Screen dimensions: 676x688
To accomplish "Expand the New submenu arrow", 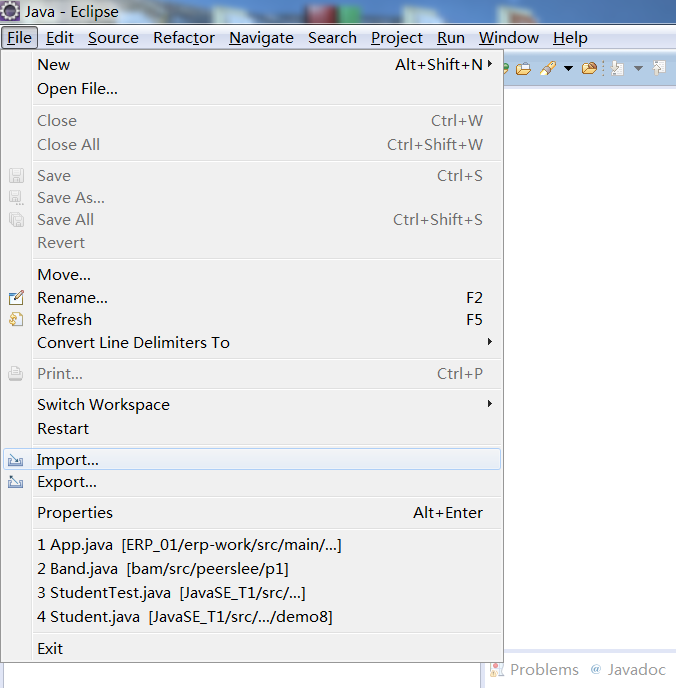I will point(490,64).
